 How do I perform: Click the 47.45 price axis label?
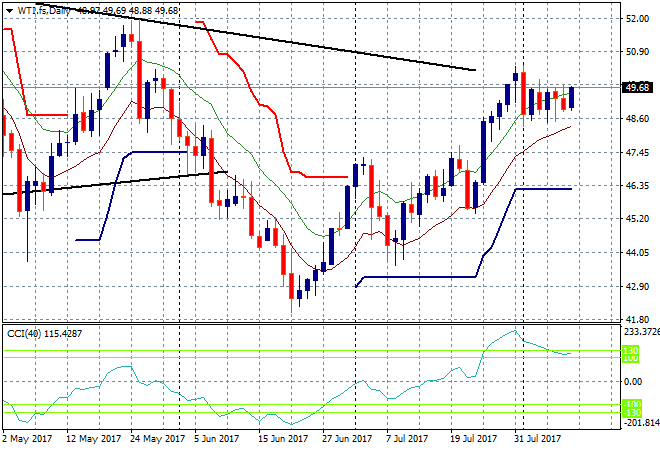point(637,152)
